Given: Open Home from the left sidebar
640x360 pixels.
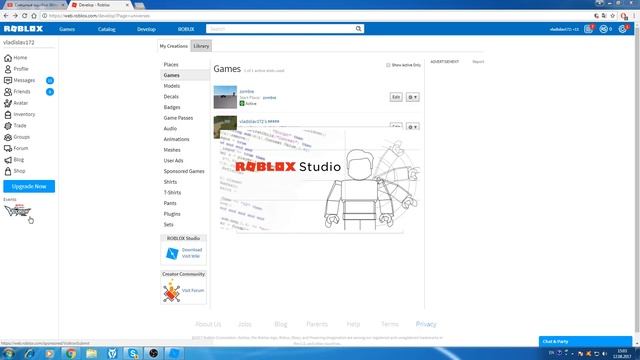Looking at the screenshot, I should pyautogui.click(x=16, y=58).
